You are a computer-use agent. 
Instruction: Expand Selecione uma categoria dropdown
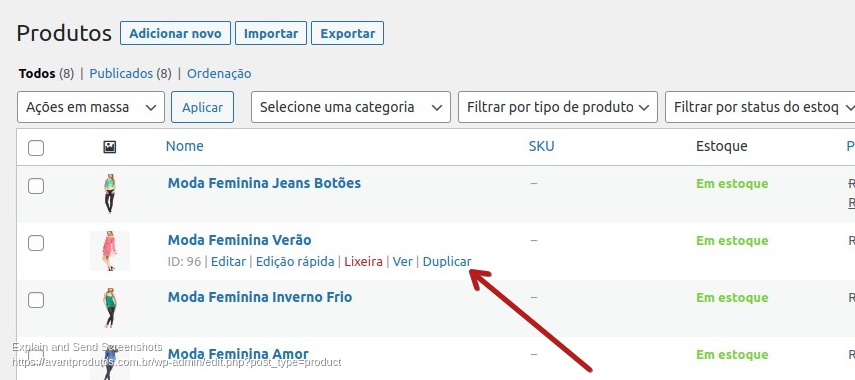tap(351, 107)
